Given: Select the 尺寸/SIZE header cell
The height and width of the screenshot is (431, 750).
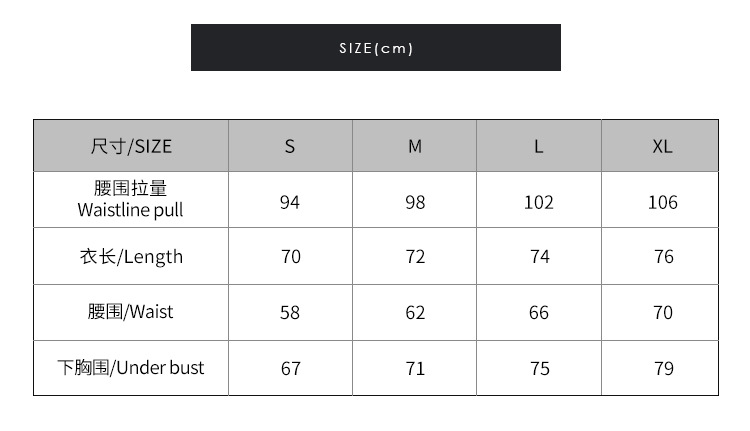Looking at the screenshot, I should (131, 146).
